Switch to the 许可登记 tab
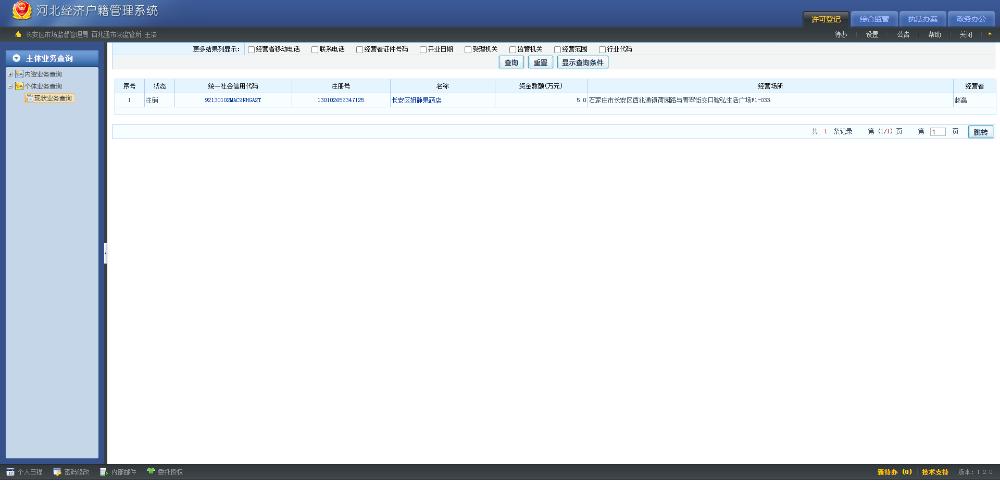The image size is (1000, 487). point(826,19)
